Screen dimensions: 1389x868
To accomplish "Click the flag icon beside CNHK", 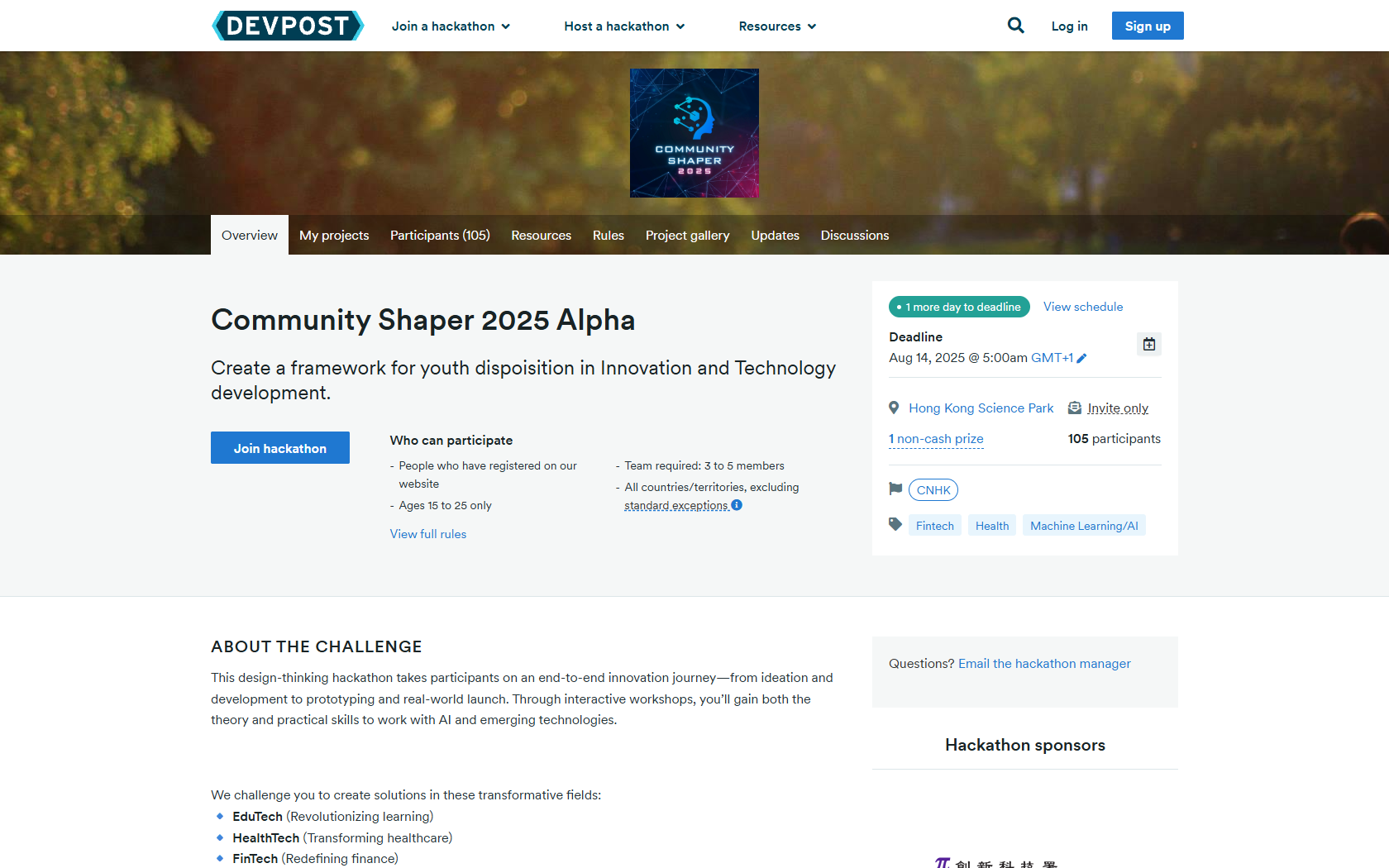I will click(x=895, y=489).
